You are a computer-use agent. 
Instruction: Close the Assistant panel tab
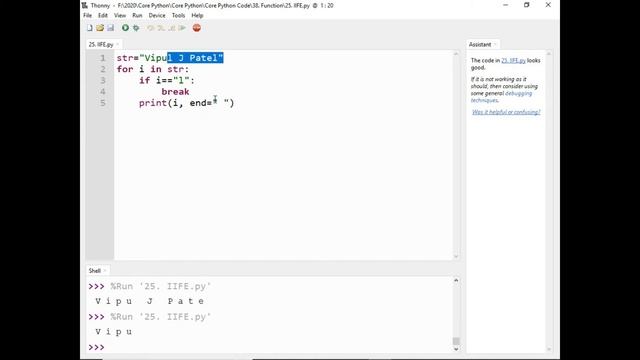pos(495,44)
